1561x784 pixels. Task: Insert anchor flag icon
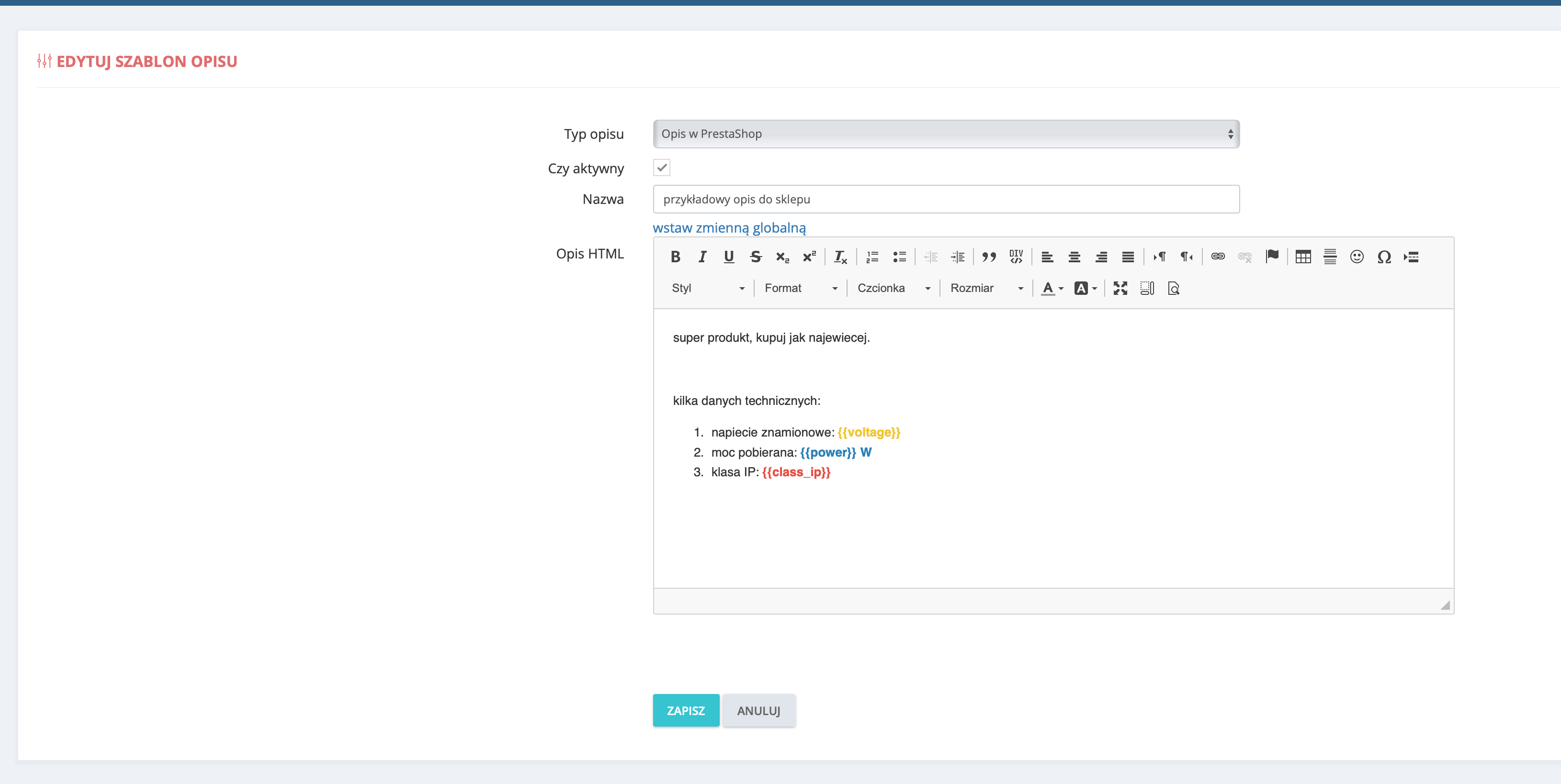pos(1272,257)
